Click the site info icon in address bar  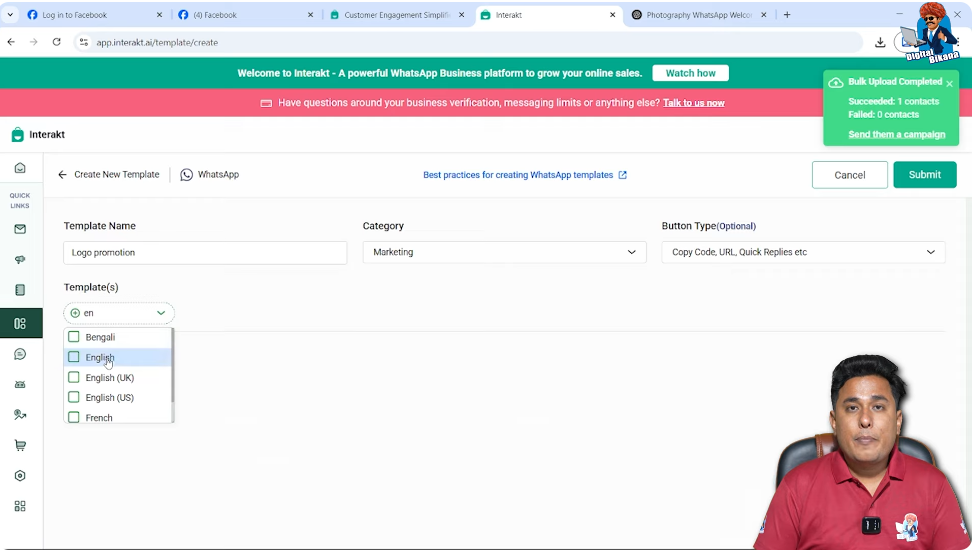pos(84,42)
